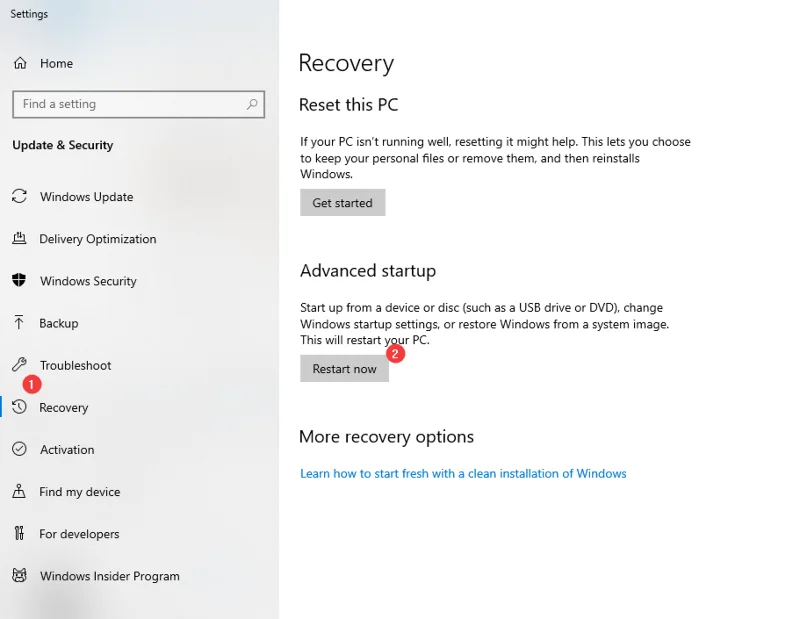Image resolution: width=800 pixels, height=619 pixels.
Task: Open the Delivery Optimization label
Action: [x=98, y=239]
